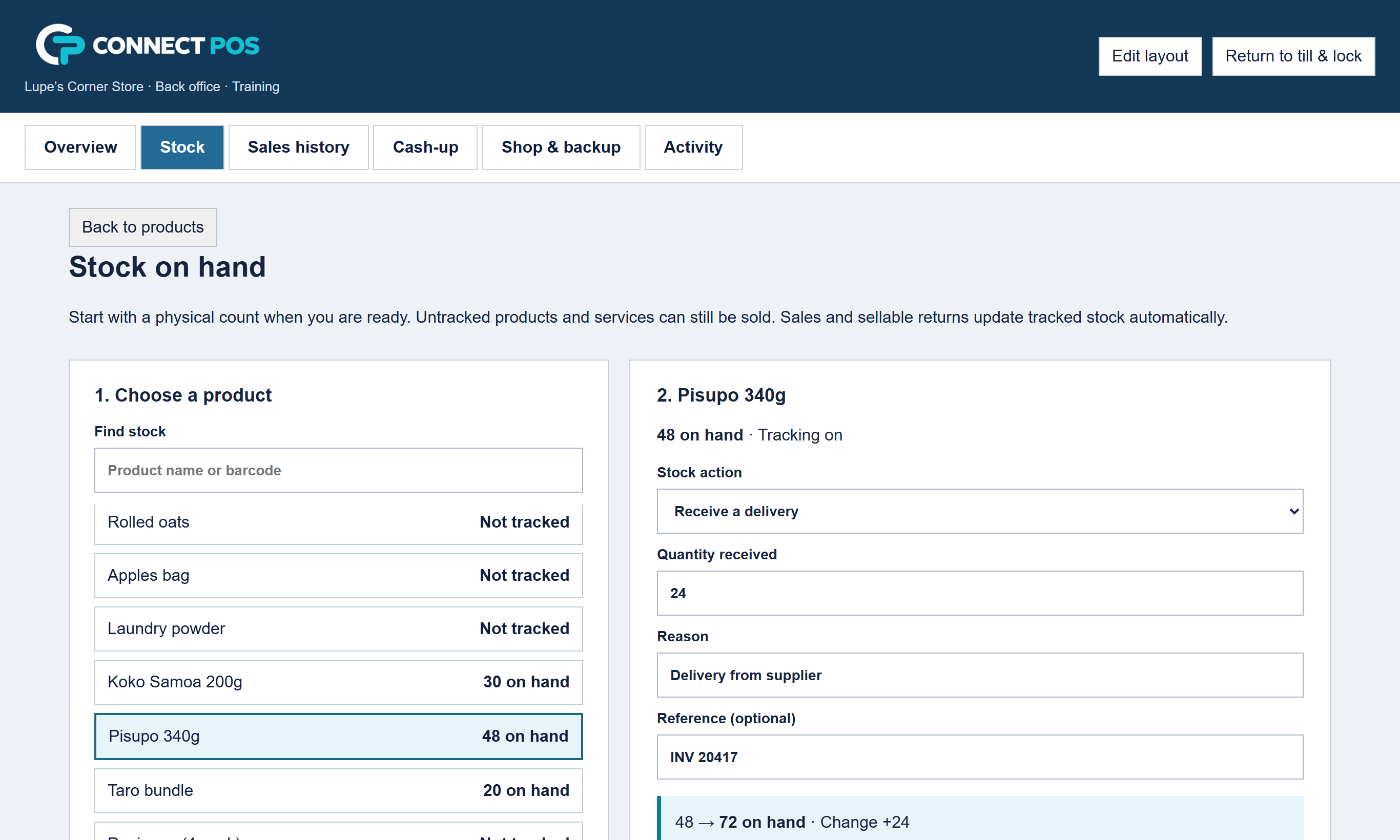The image size is (1400, 840).
Task: View the Activity tab
Action: [693, 147]
